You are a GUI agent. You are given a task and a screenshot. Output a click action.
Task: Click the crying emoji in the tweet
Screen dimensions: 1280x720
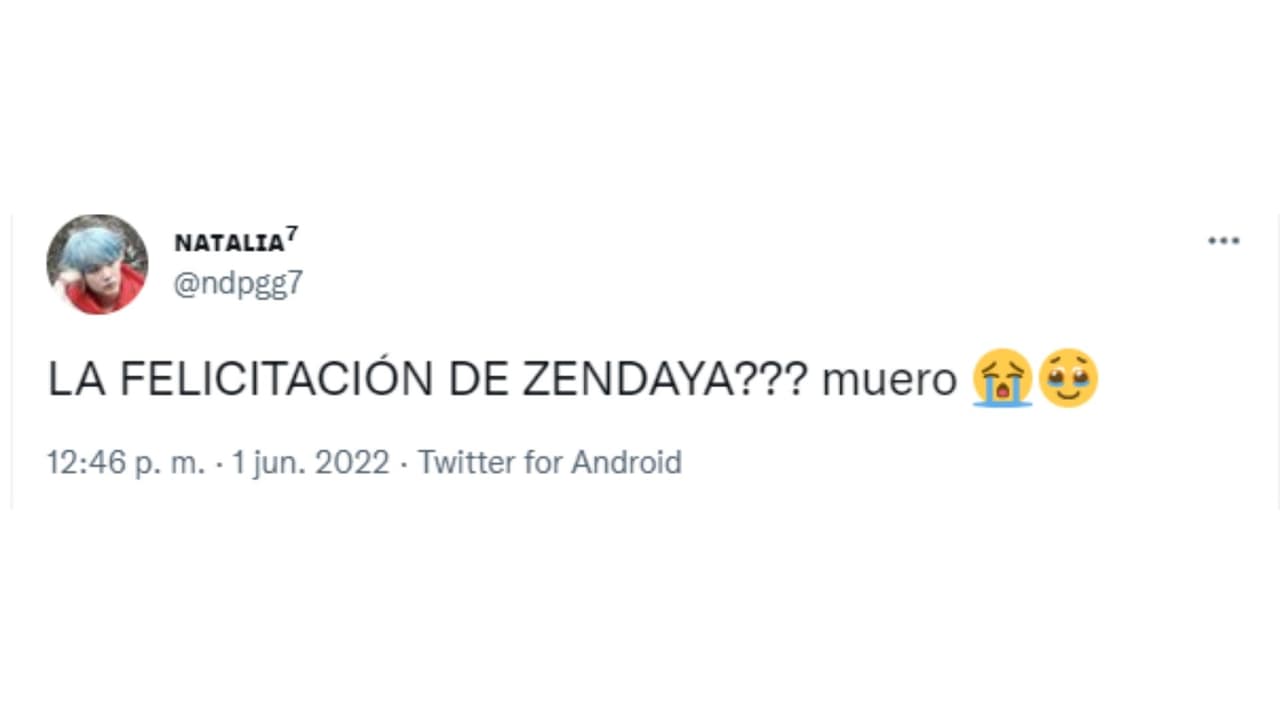[1003, 378]
